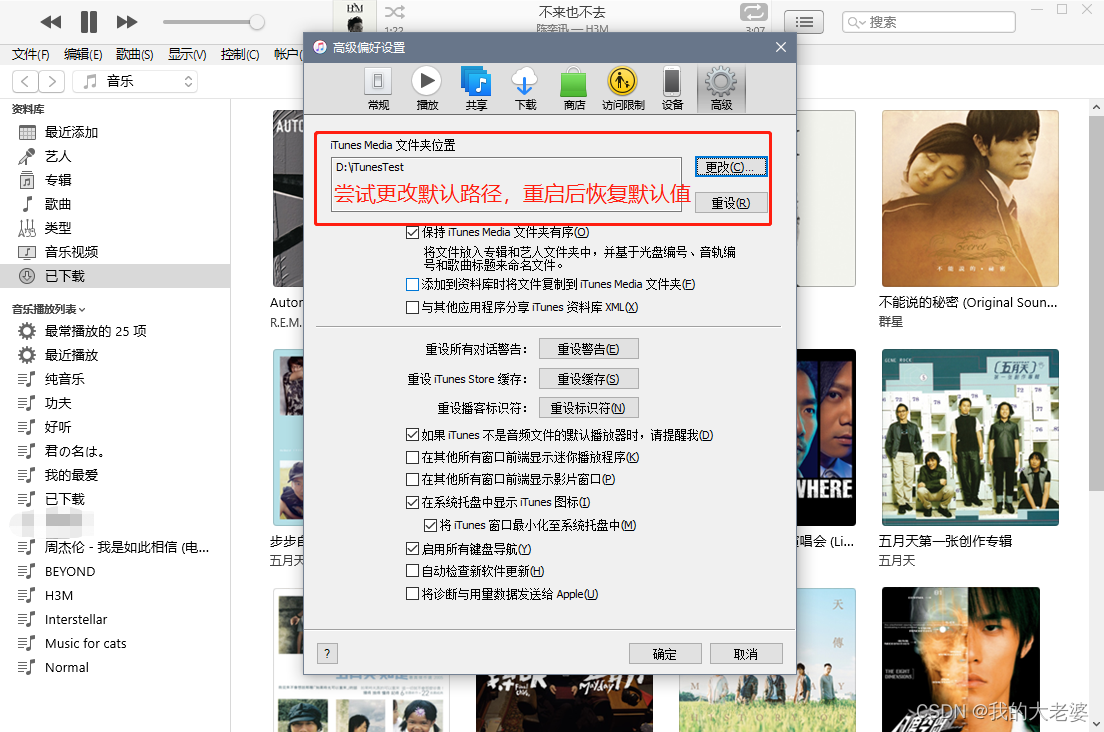This screenshot has height=732, width=1104.
Task: Toggle shuffle playback icon
Action: pyautogui.click(x=395, y=12)
